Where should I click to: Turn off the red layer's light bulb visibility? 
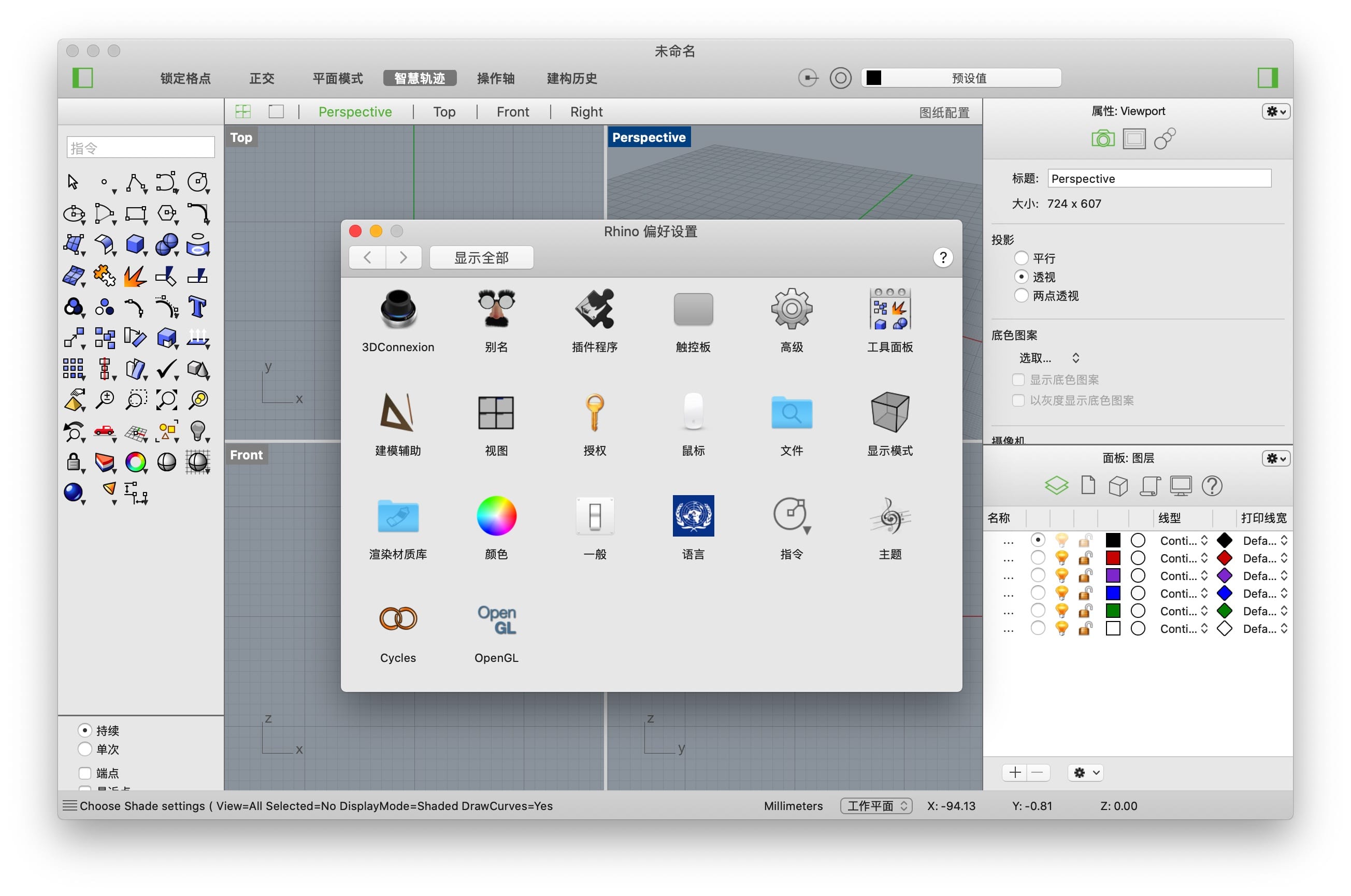(x=1062, y=558)
